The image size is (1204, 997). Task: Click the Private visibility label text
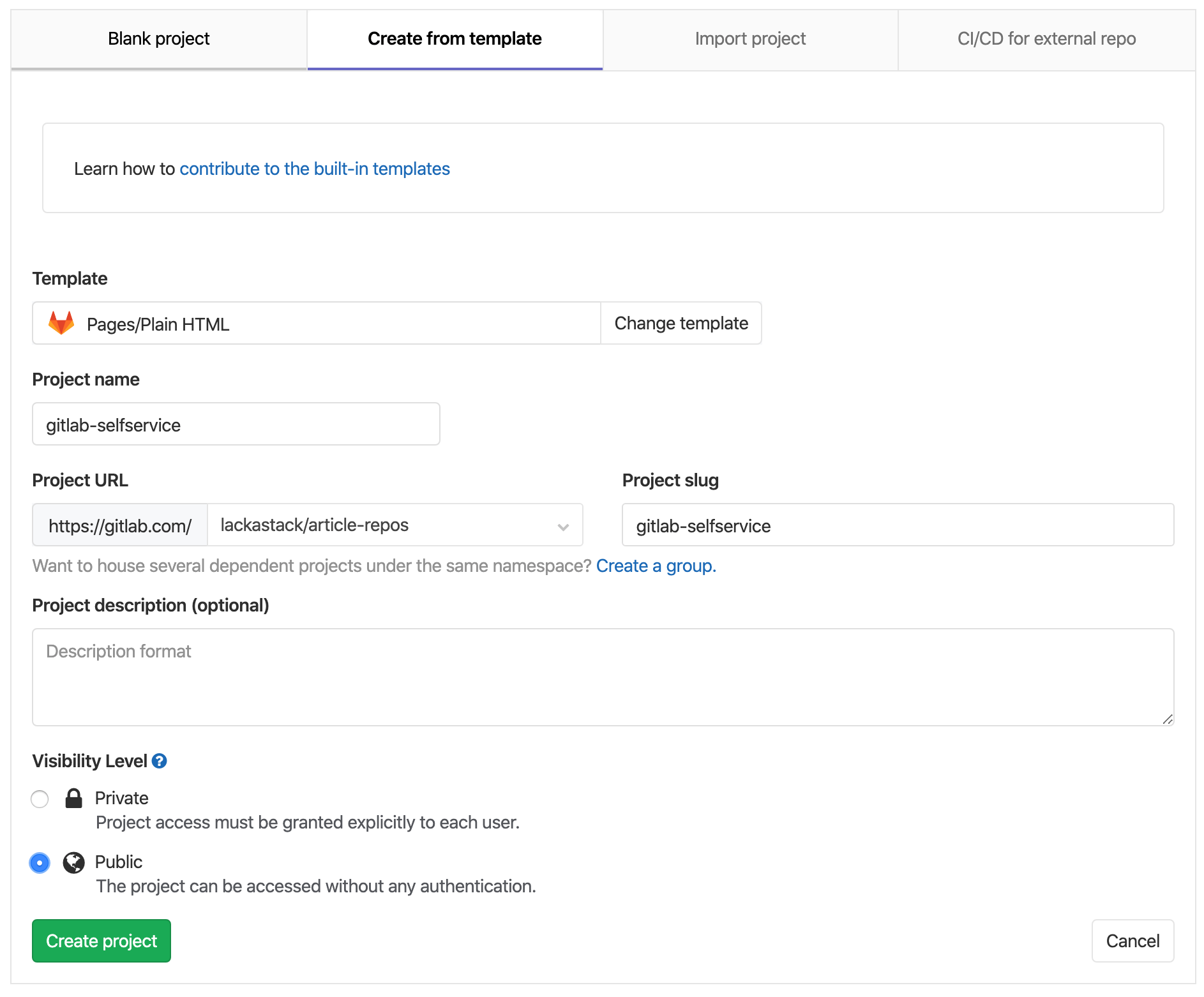point(121,798)
